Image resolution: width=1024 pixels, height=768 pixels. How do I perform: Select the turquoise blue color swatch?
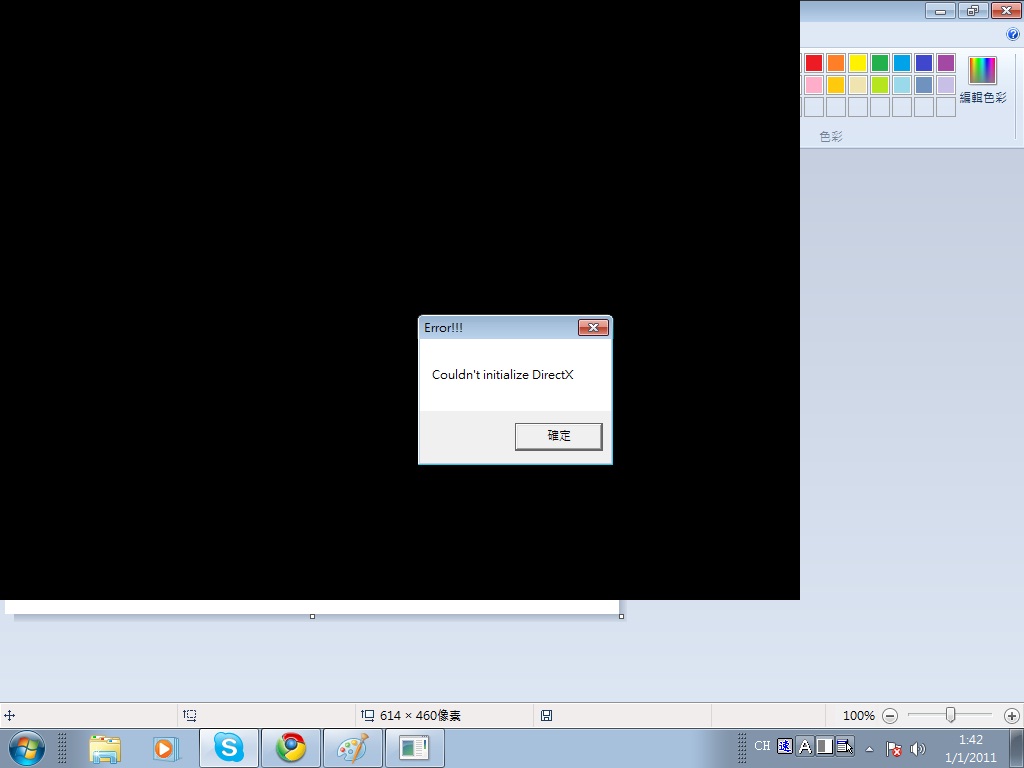coord(902,63)
